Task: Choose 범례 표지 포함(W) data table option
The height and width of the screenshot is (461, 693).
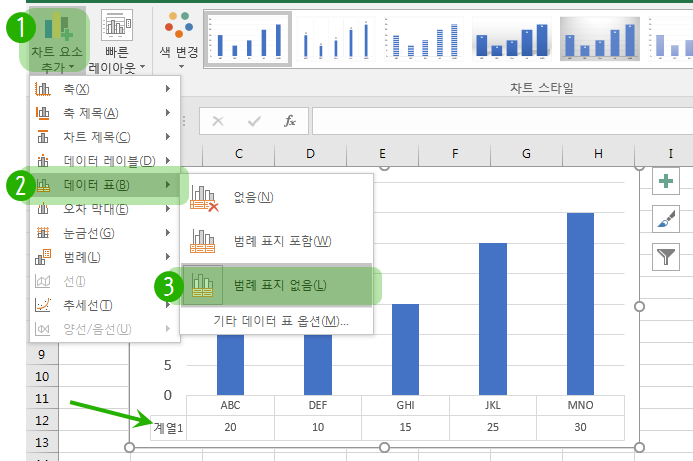Action: [x=277, y=241]
